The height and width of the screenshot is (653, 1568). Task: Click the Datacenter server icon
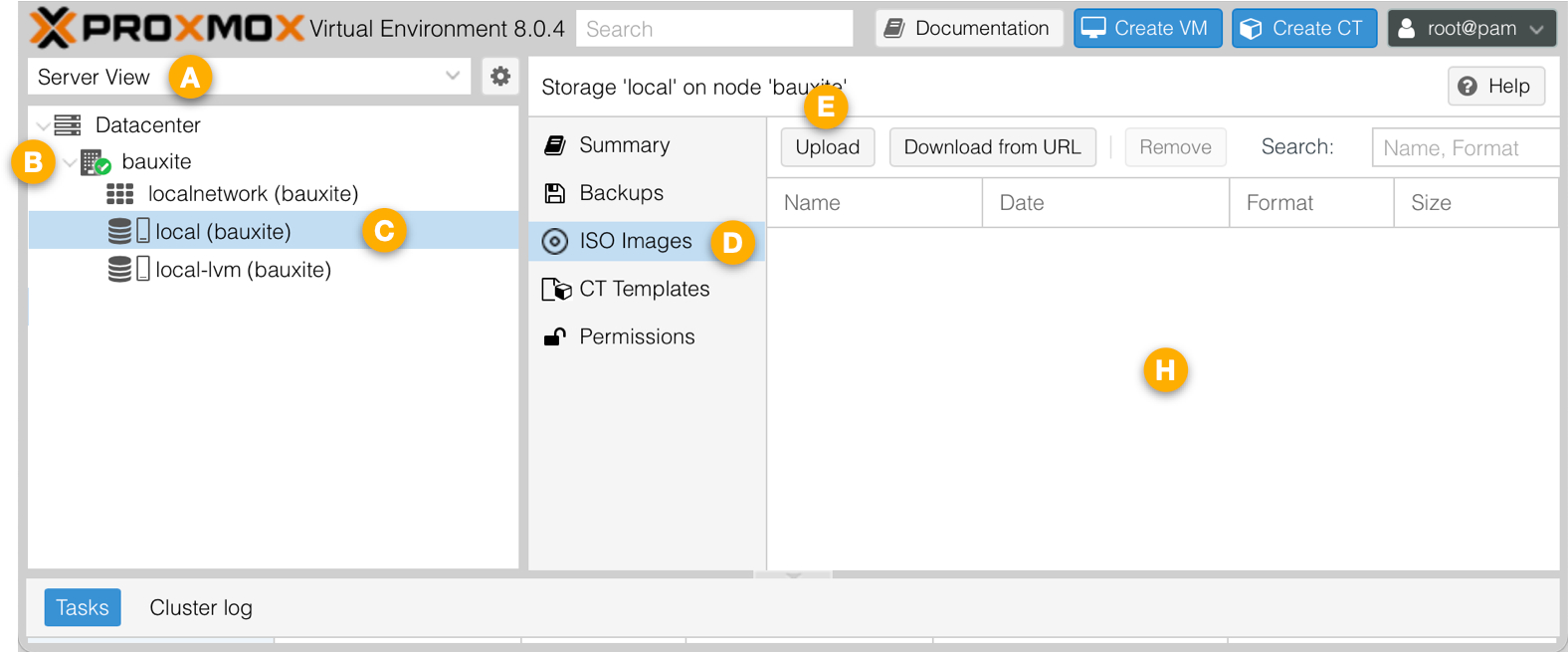[68, 125]
